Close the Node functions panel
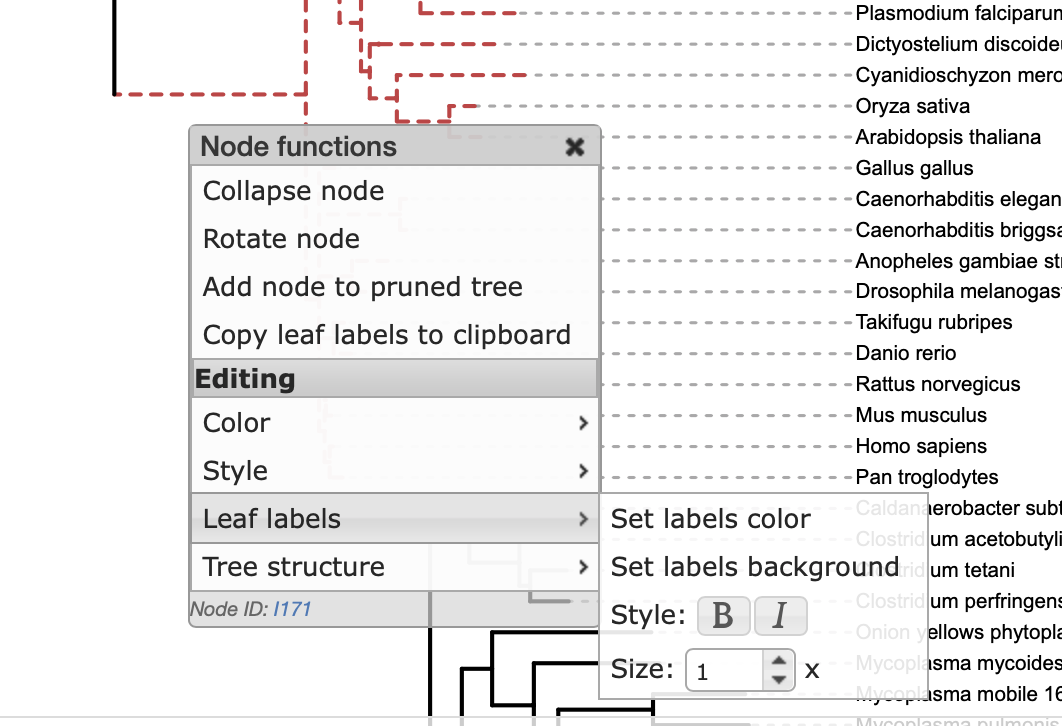This screenshot has width=1062, height=726. 575,146
